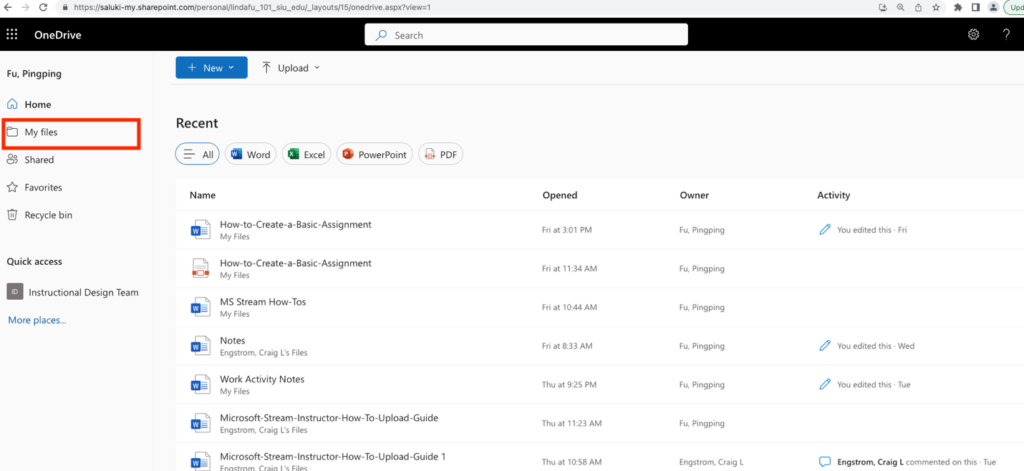Image resolution: width=1024 pixels, height=471 pixels.
Task: Click the 'Thu at 10:58 AM' opened time
Action: 571,461
